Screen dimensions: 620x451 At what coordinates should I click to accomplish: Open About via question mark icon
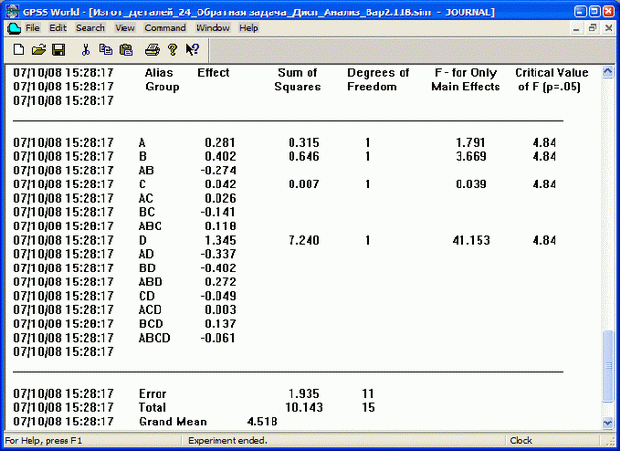[x=172, y=49]
